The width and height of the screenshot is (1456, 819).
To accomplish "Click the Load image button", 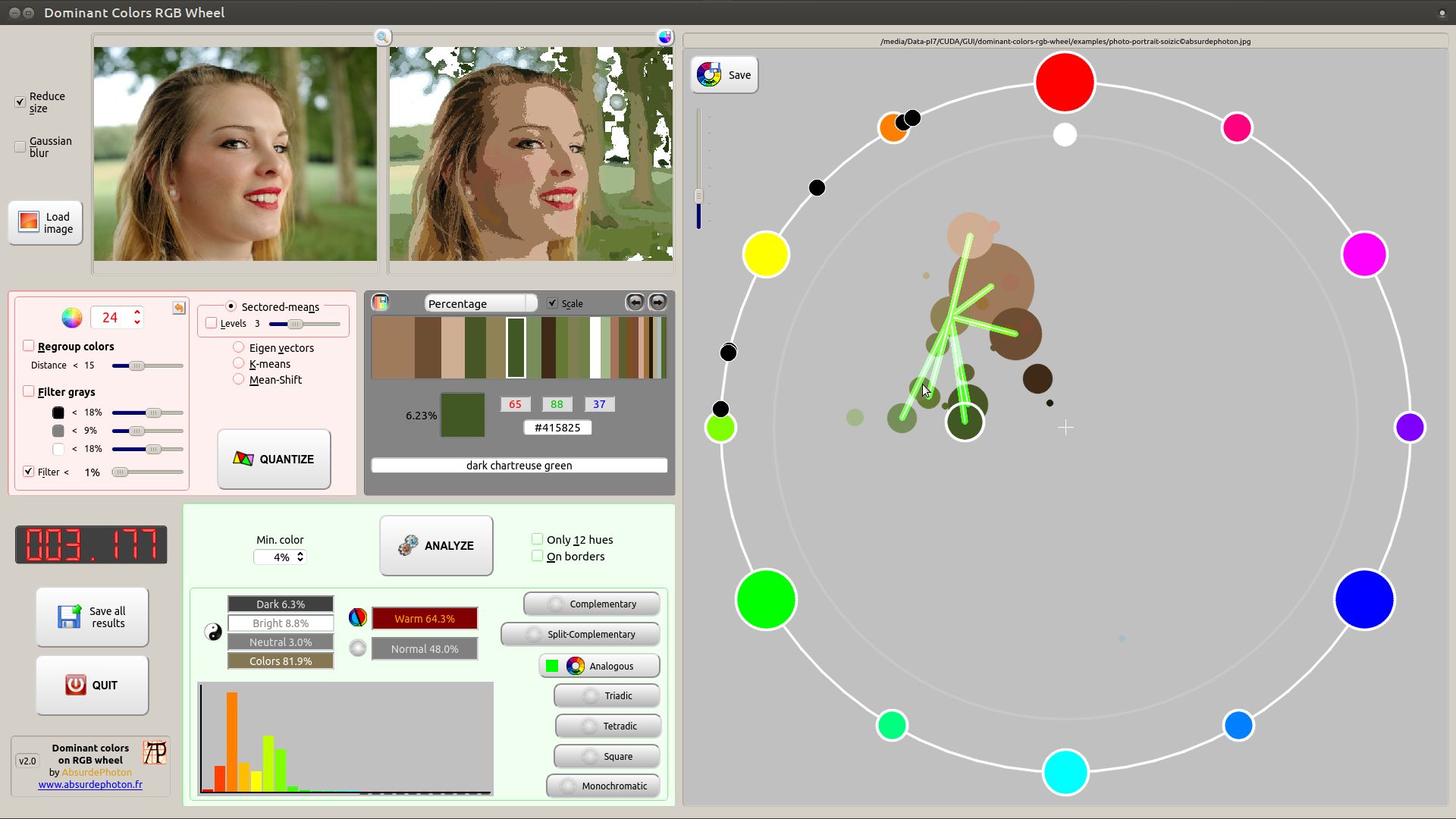I will (x=45, y=223).
